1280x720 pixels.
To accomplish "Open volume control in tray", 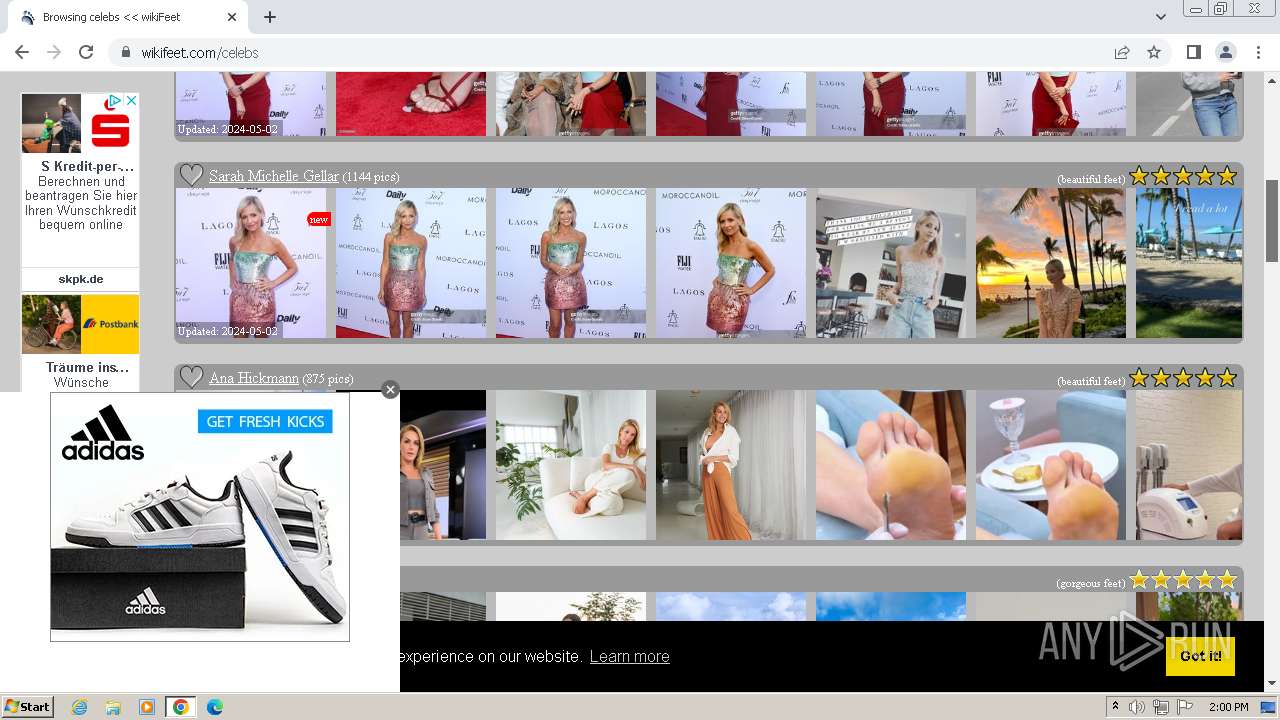I will (1137, 707).
